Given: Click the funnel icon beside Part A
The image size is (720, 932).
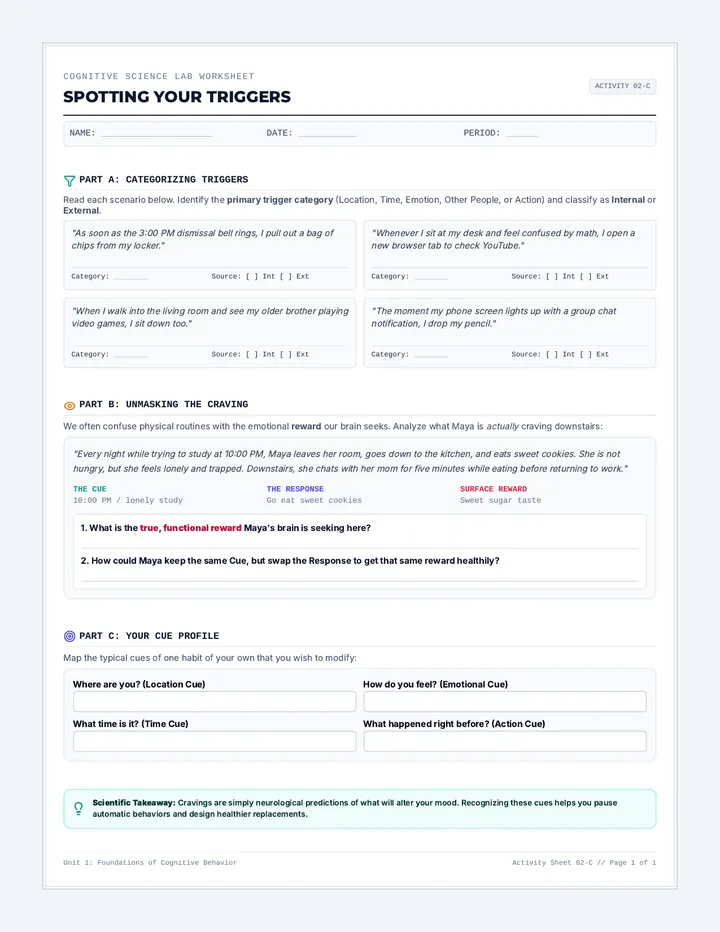Looking at the screenshot, I should coord(70,181).
